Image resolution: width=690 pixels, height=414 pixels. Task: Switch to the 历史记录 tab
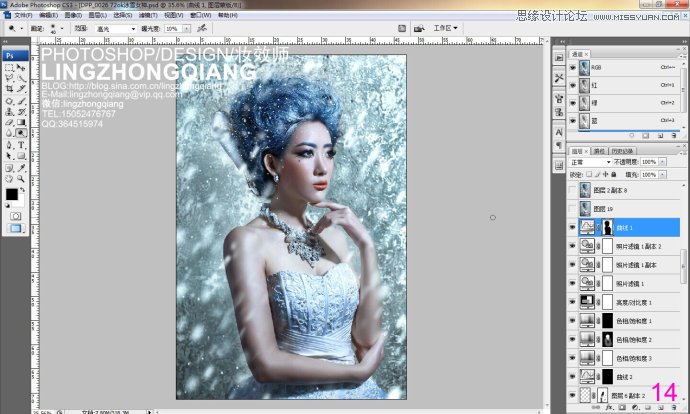click(x=622, y=151)
